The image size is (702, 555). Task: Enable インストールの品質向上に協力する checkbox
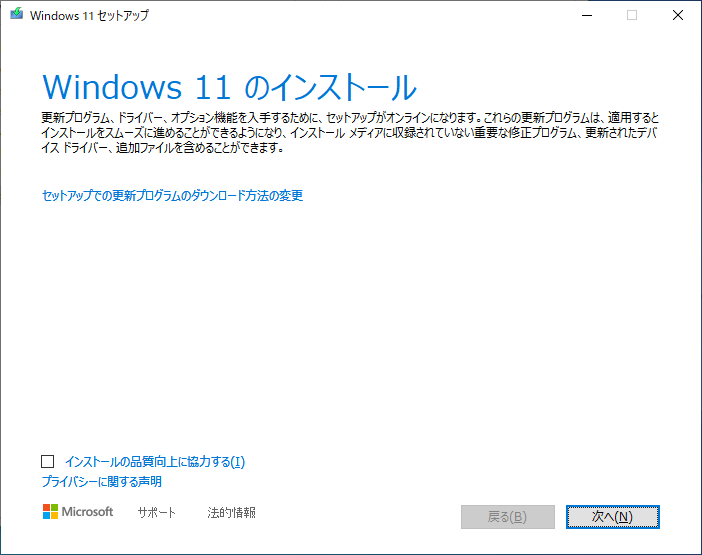[x=47, y=461]
